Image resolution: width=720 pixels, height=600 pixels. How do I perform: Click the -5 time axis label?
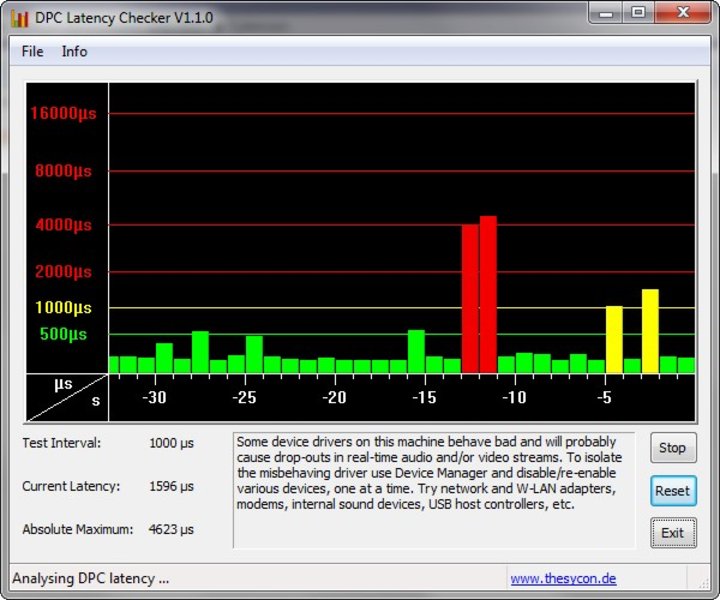tap(604, 397)
